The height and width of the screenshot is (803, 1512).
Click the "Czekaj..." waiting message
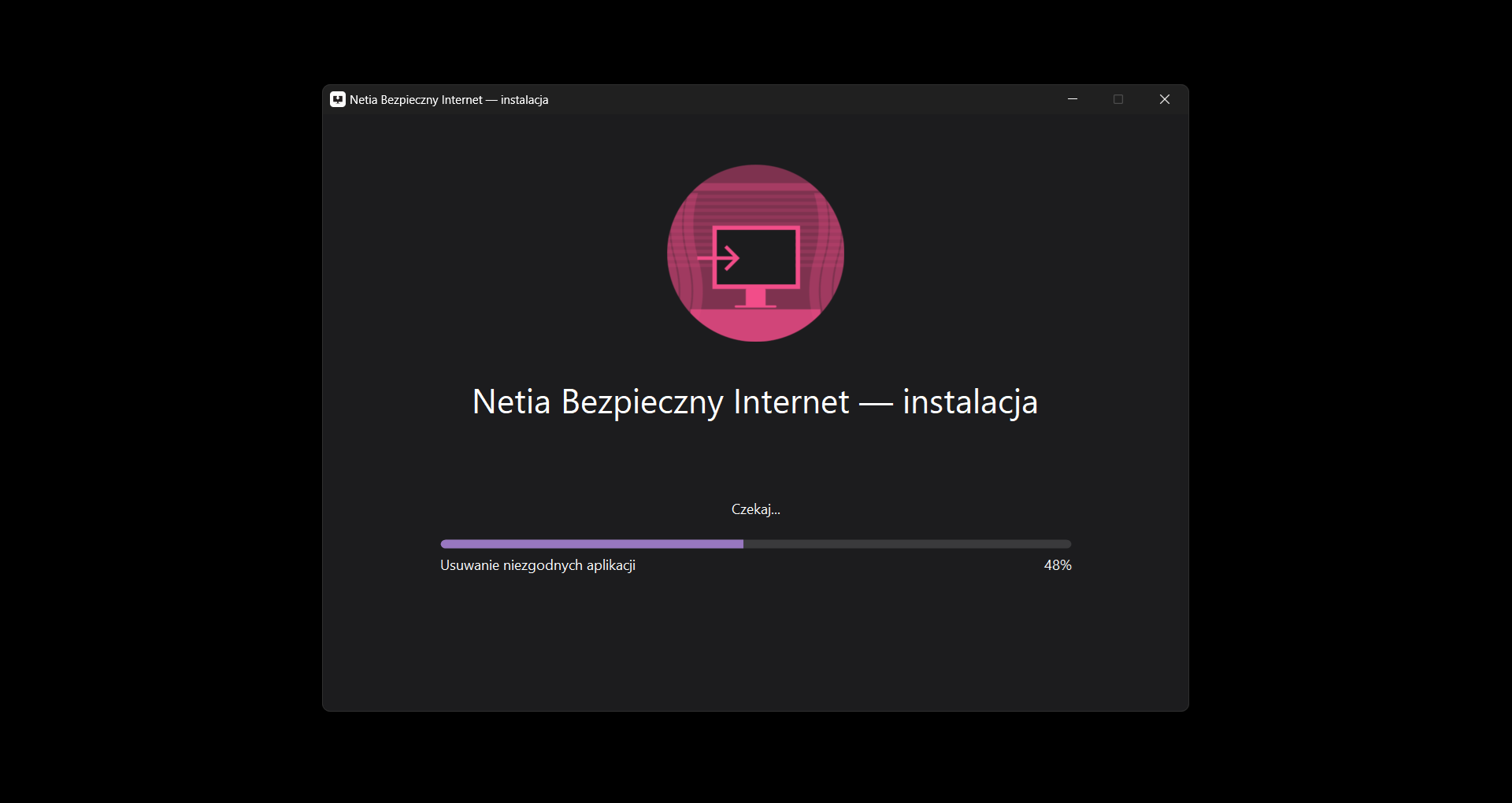pyautogui.click(x=755, y=509)
